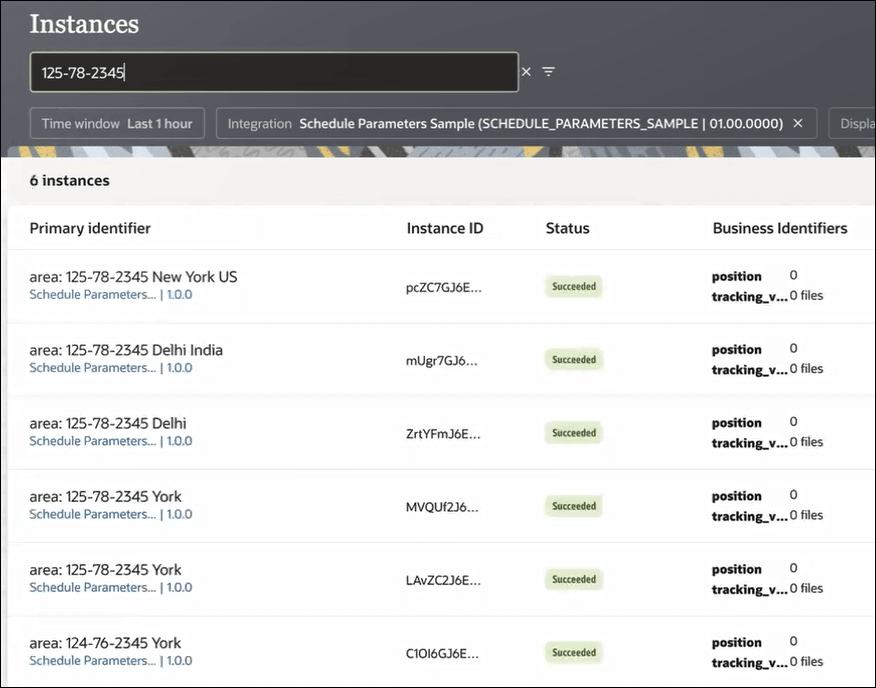Open the filter options icon

coord(548,72)
